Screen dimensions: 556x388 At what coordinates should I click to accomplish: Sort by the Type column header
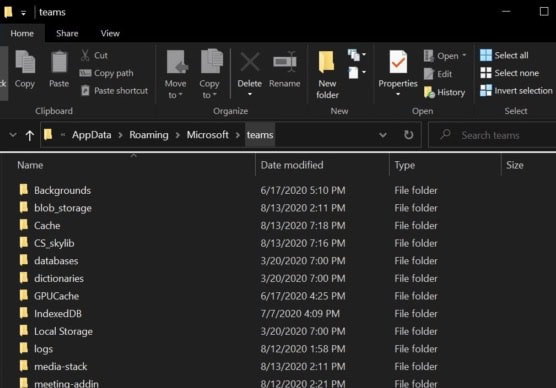tap(405, 165)
